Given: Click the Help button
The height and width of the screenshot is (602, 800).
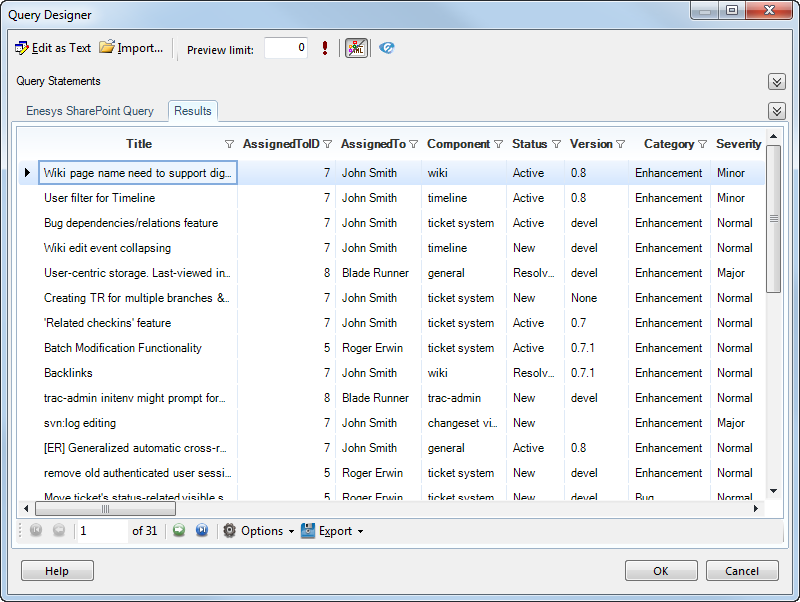Looking at the screenshot, I should click(57, 571).
